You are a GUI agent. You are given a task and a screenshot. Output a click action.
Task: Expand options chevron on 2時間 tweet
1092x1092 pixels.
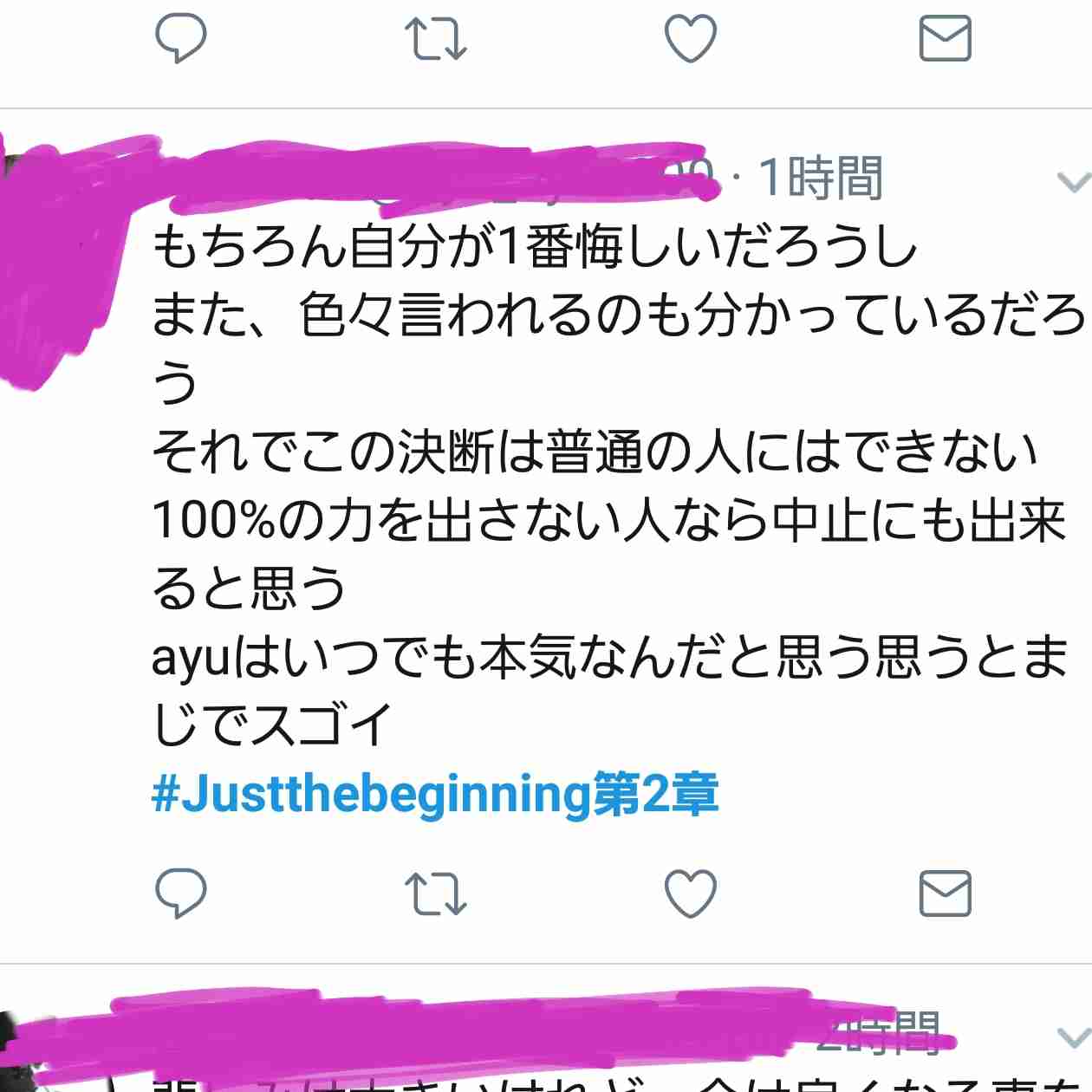(1074, 1037)
